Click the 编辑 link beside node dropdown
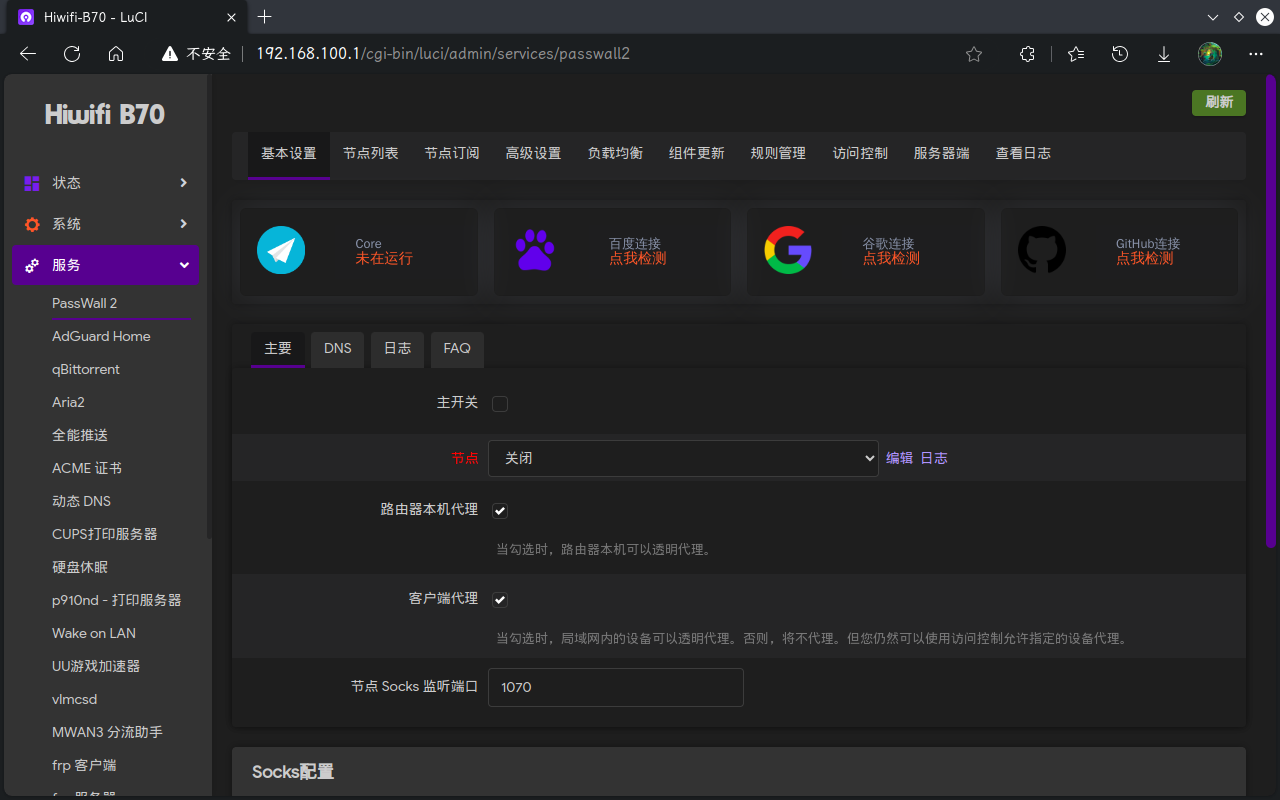 point(899,458)
